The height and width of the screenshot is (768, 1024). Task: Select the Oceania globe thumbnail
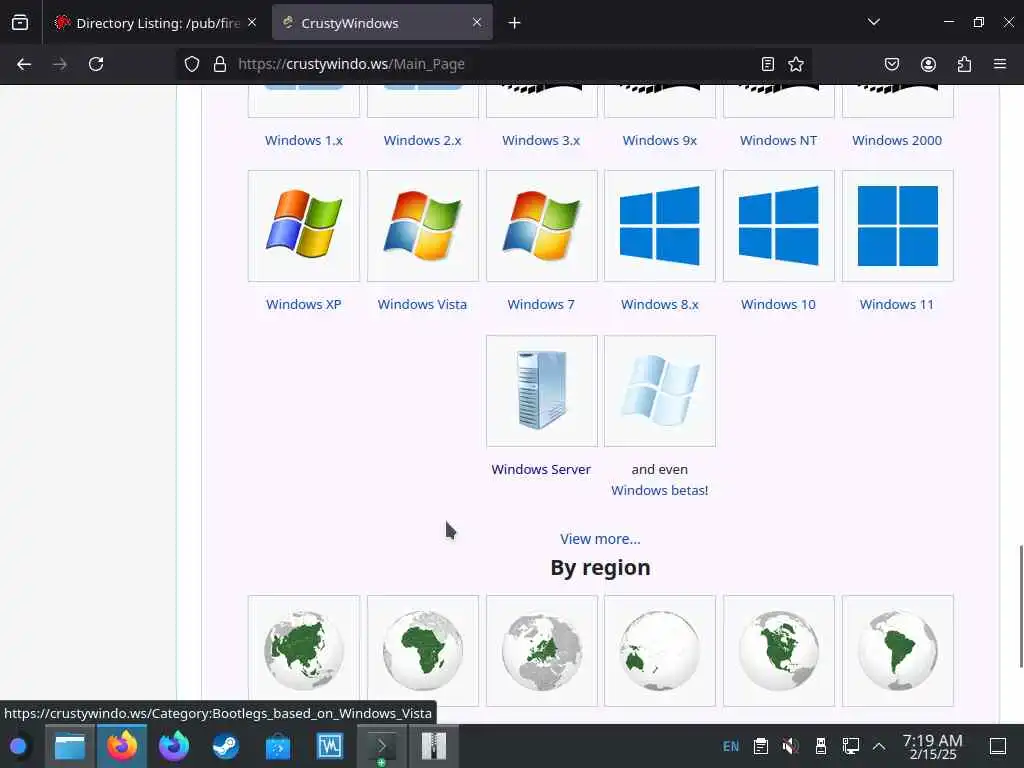tap(660, 650)
